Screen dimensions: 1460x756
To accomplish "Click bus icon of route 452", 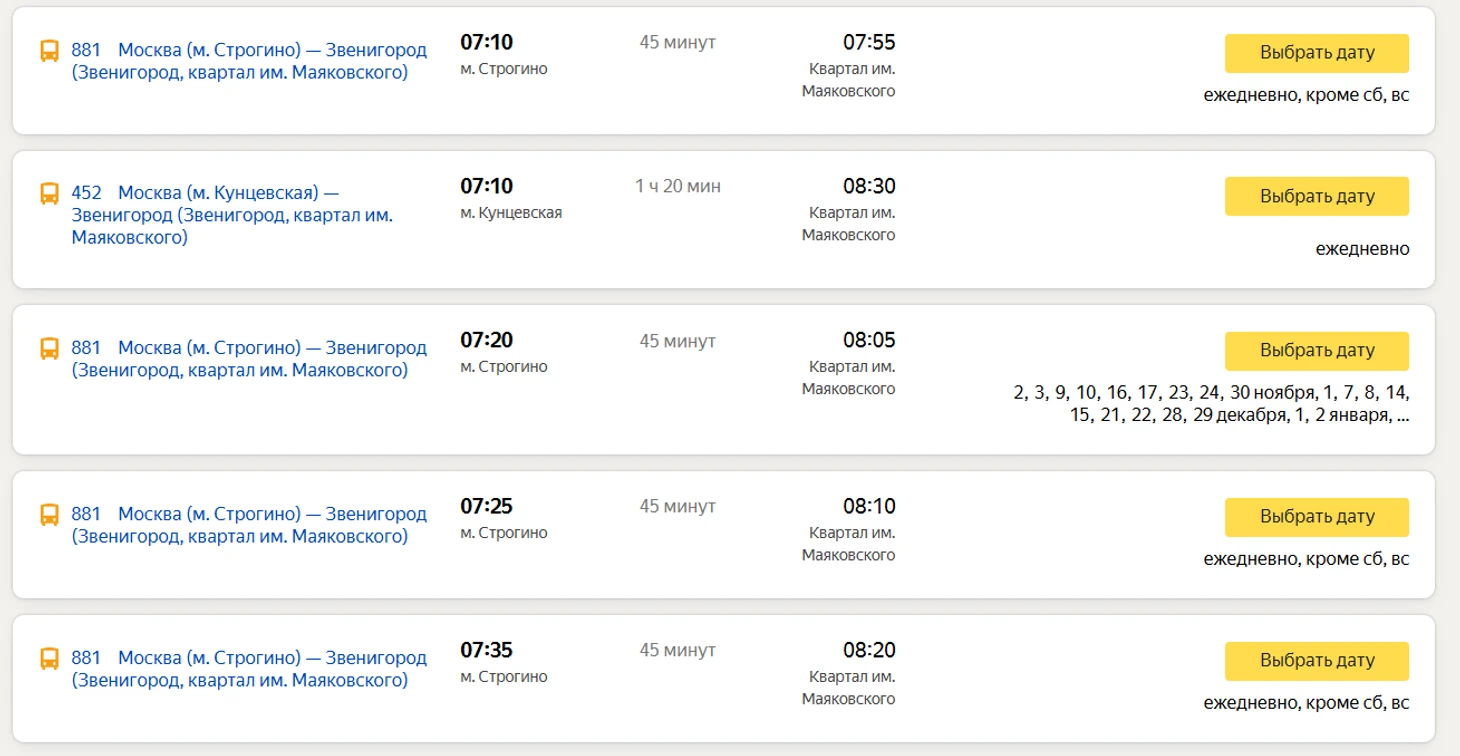I will coord(49,194).
